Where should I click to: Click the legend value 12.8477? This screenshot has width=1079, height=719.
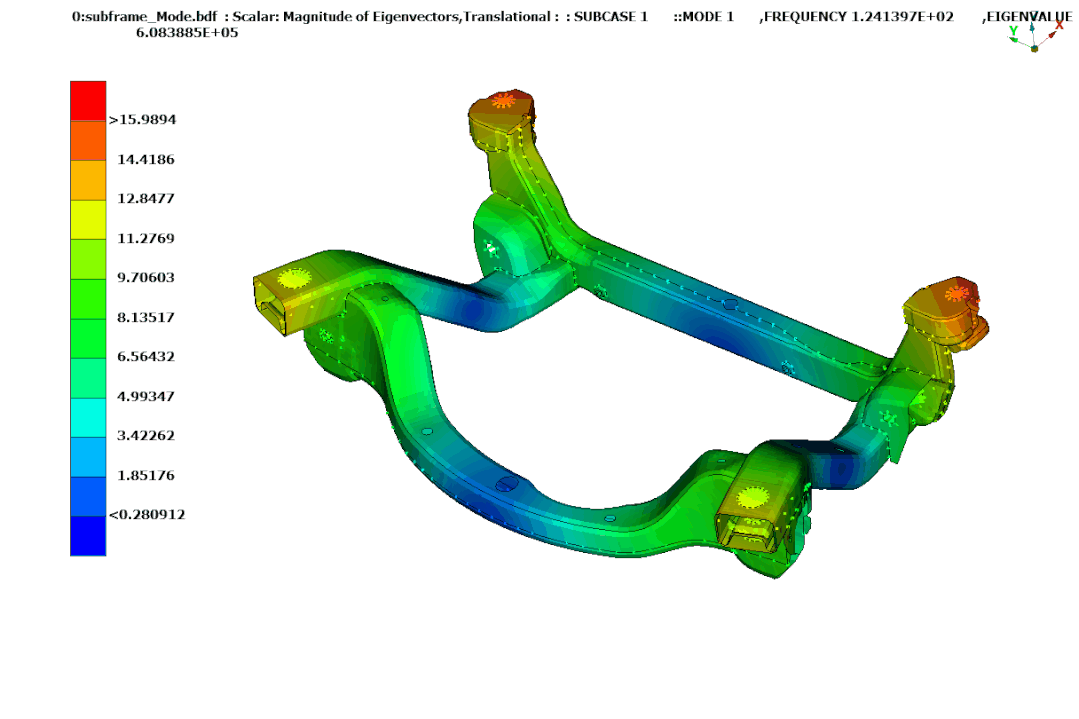tap(146, 199)
